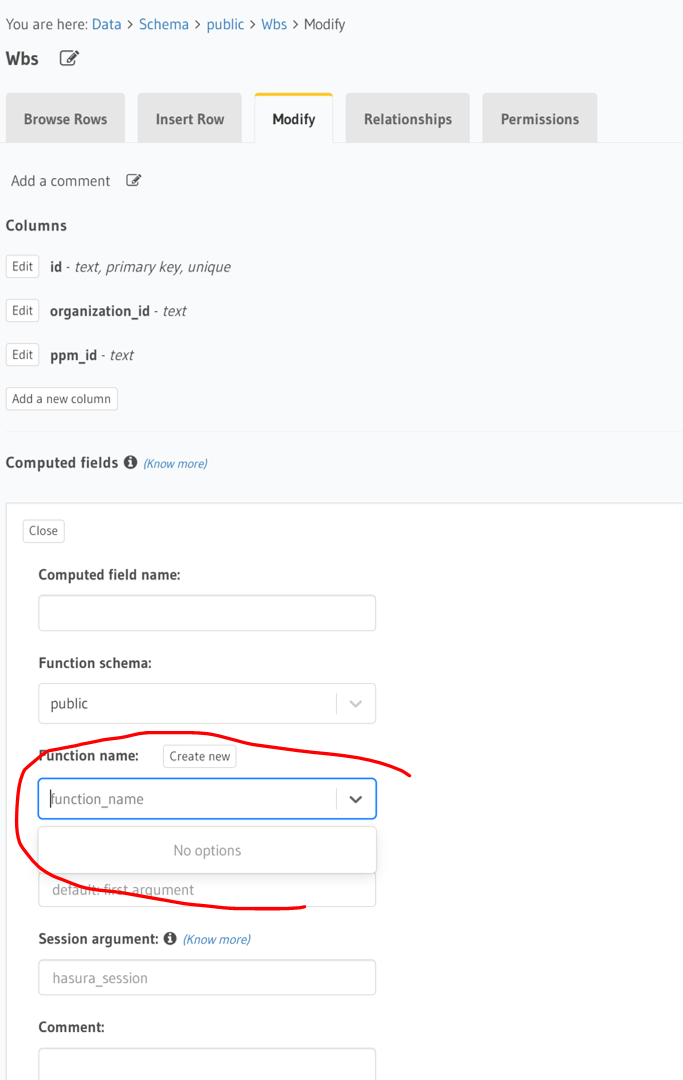Image resolution: width=683 pixels, height=1080 pixels.
Task: Switch to the Browse Rows tab
Action: click(x=65, y=118)
